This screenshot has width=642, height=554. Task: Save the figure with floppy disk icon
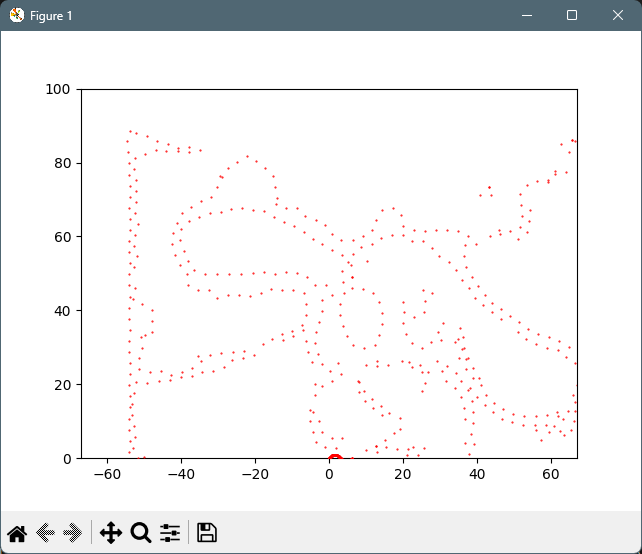point(207,533)
